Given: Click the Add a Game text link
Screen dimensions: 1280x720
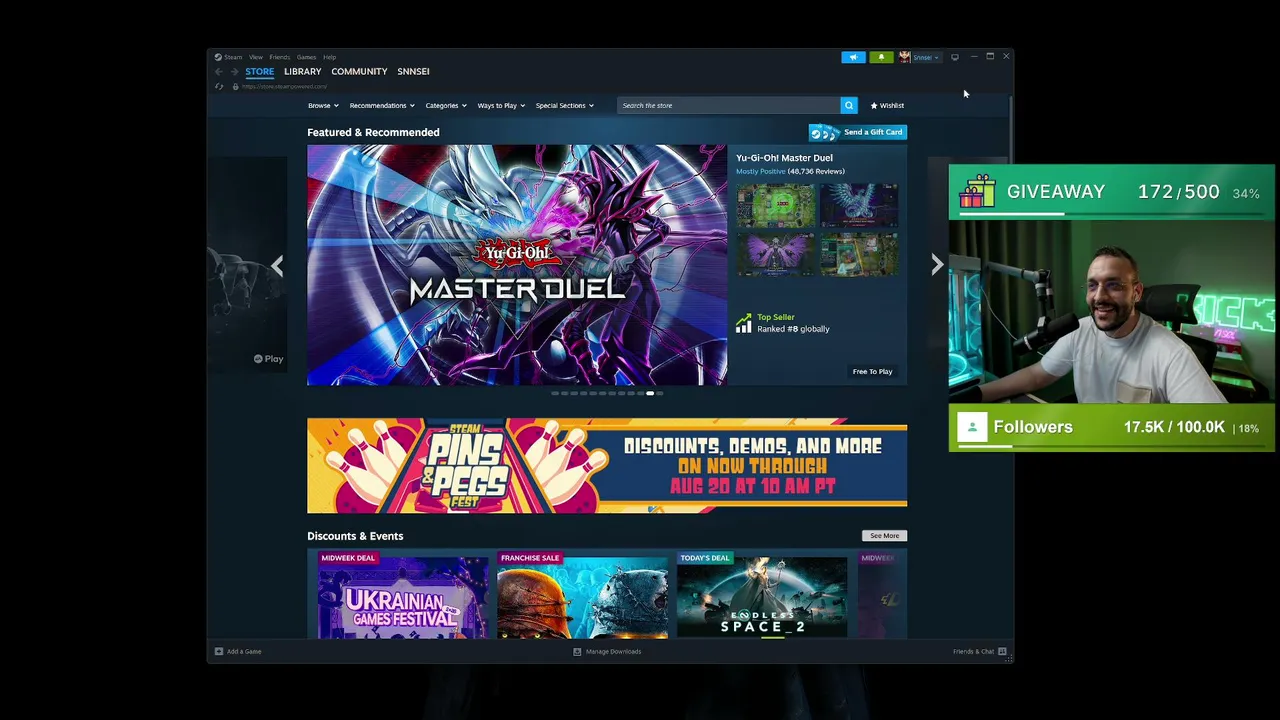Looking at the screenshot, I should pos(244,651).
